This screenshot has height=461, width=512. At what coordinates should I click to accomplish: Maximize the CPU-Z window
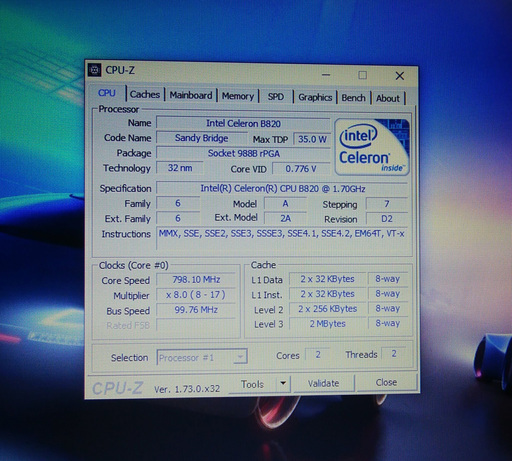coord(363,75)
